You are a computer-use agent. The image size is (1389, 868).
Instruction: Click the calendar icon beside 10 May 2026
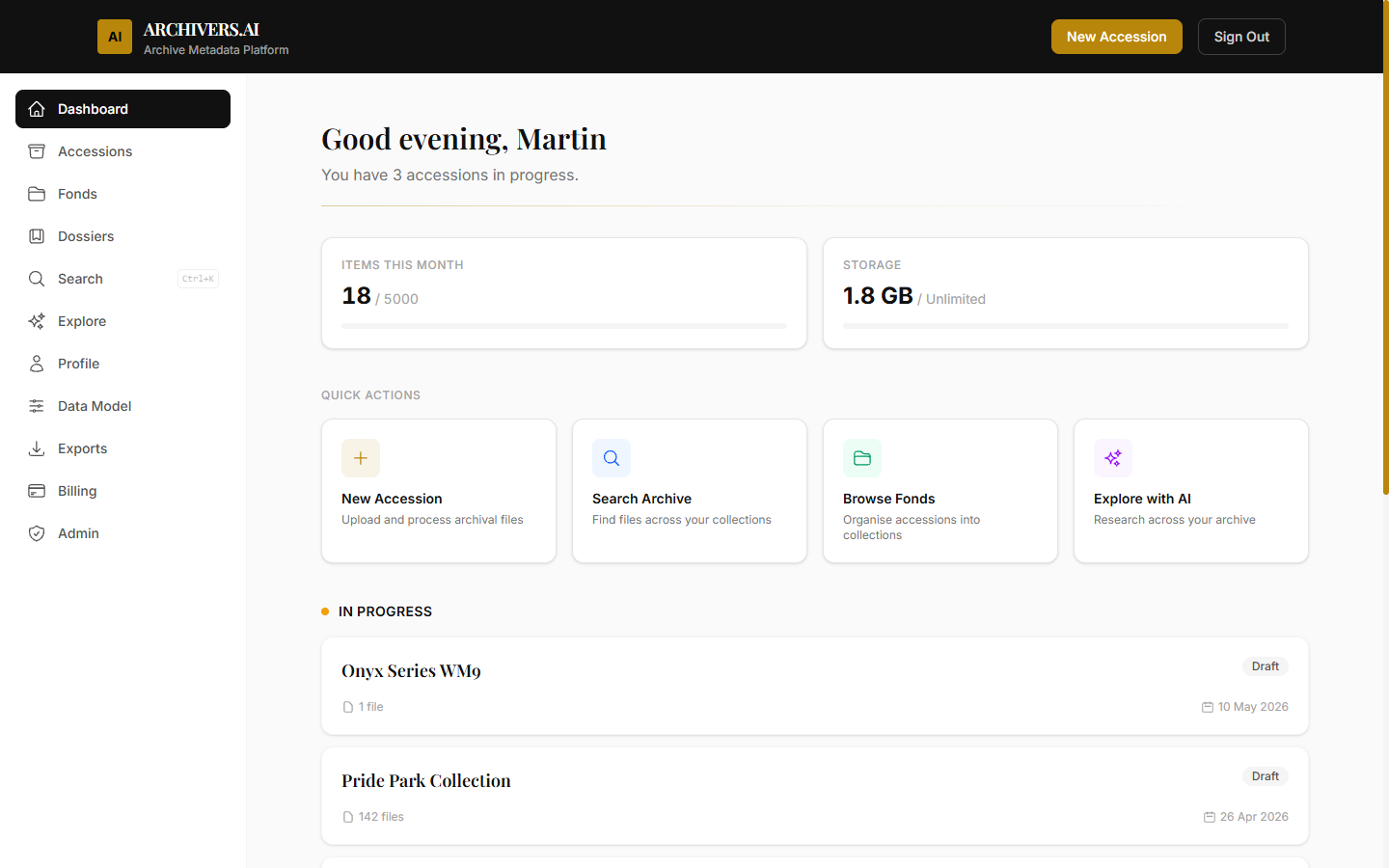(1208, 707)
